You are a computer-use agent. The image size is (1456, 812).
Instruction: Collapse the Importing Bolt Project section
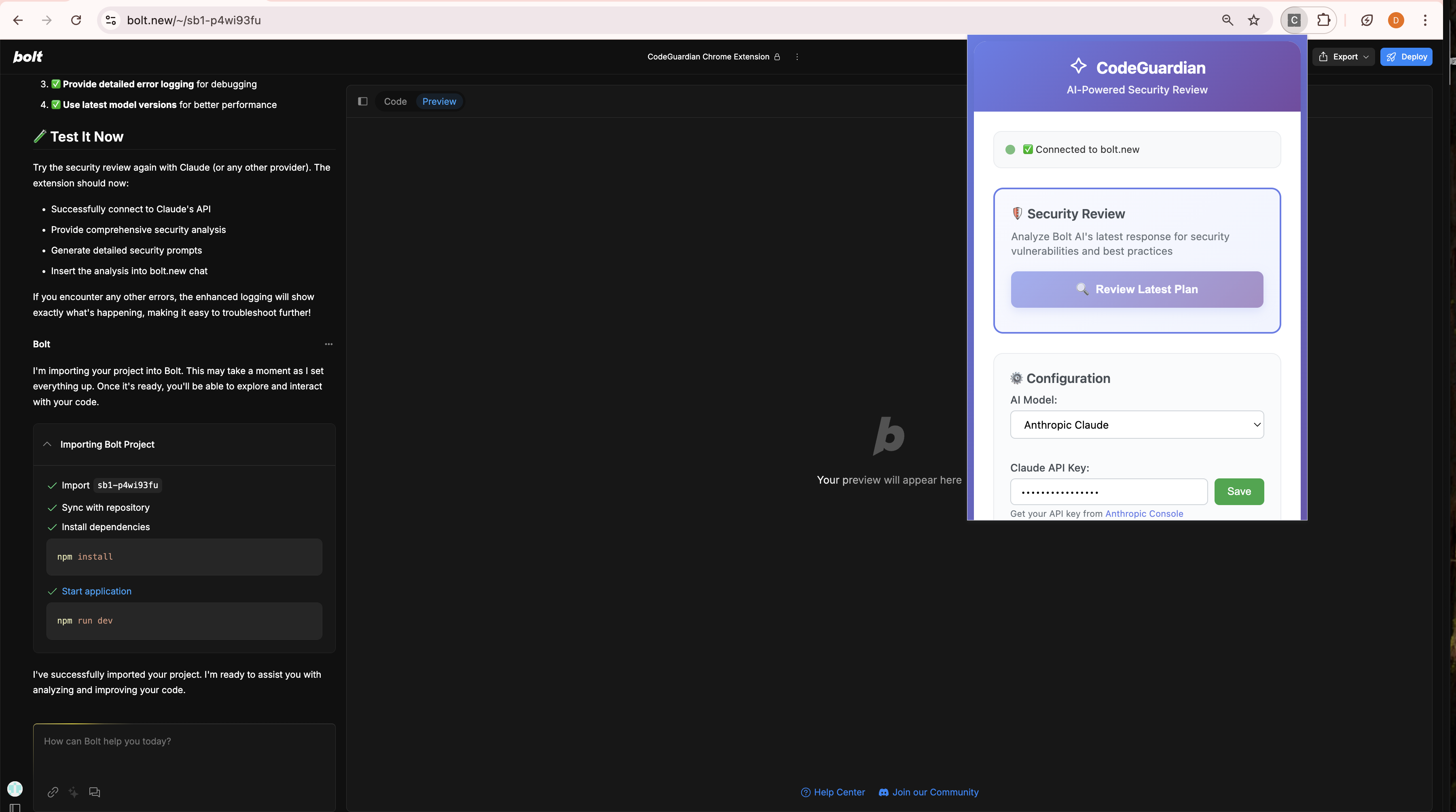[x=47, y=444]
